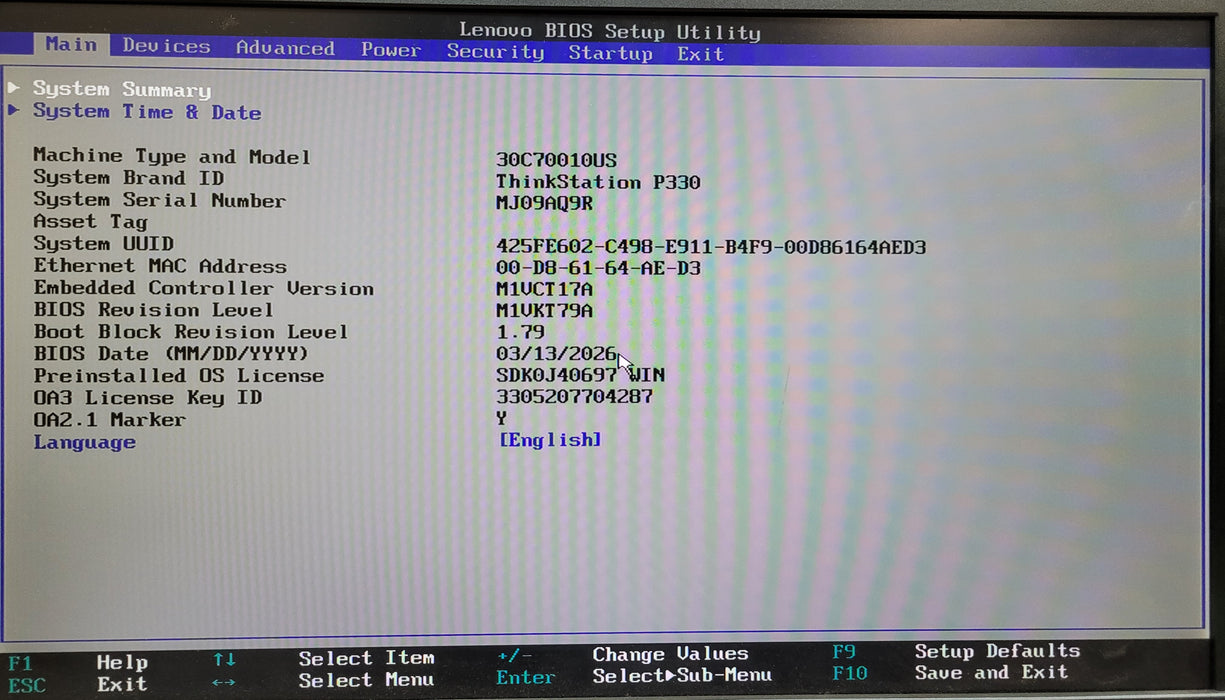
Task: Open System Time & Date submenu
Action: (x=147, y=112)
